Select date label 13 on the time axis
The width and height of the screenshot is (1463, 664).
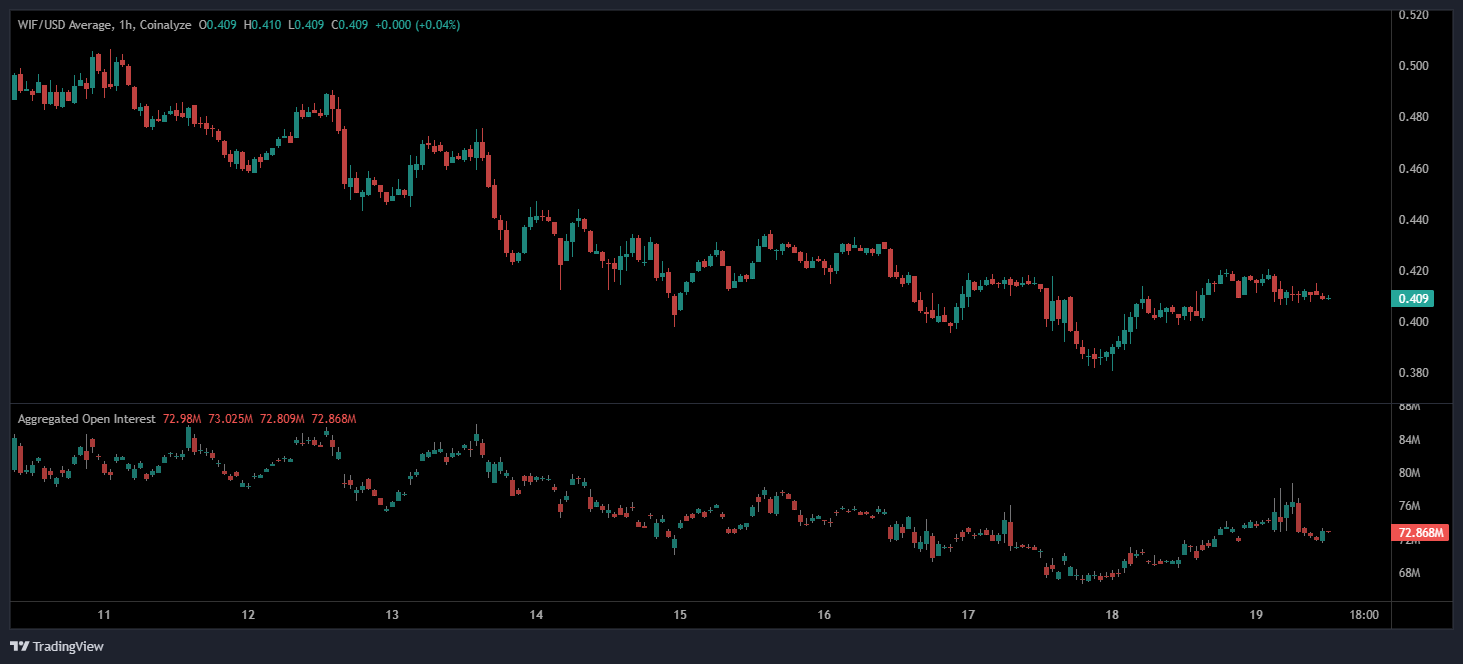392,615
